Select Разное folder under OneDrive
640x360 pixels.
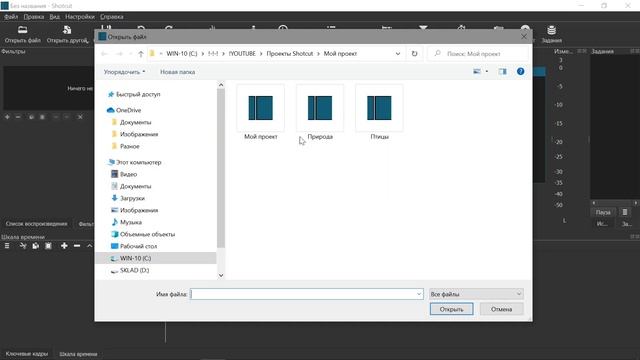[125, 147]
